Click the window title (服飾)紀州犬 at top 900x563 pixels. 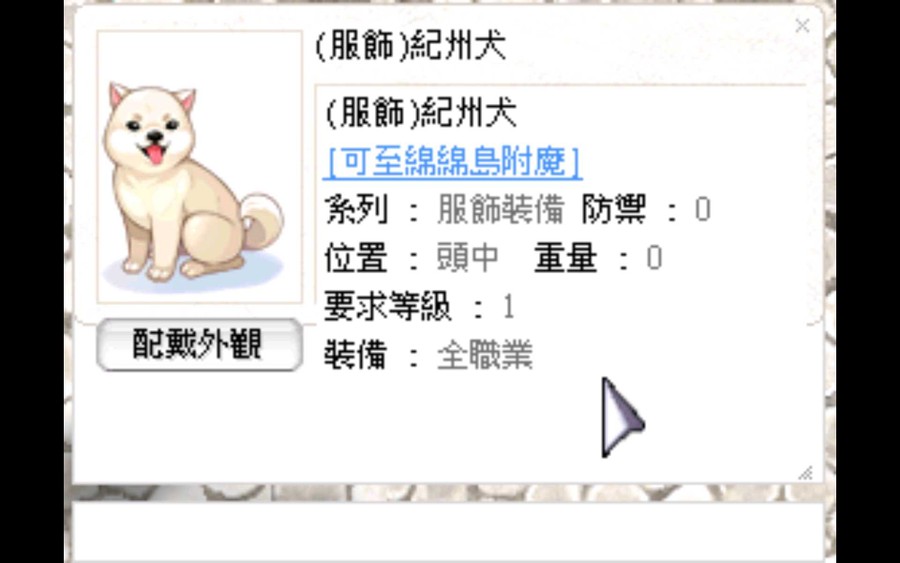pos(411,45)
